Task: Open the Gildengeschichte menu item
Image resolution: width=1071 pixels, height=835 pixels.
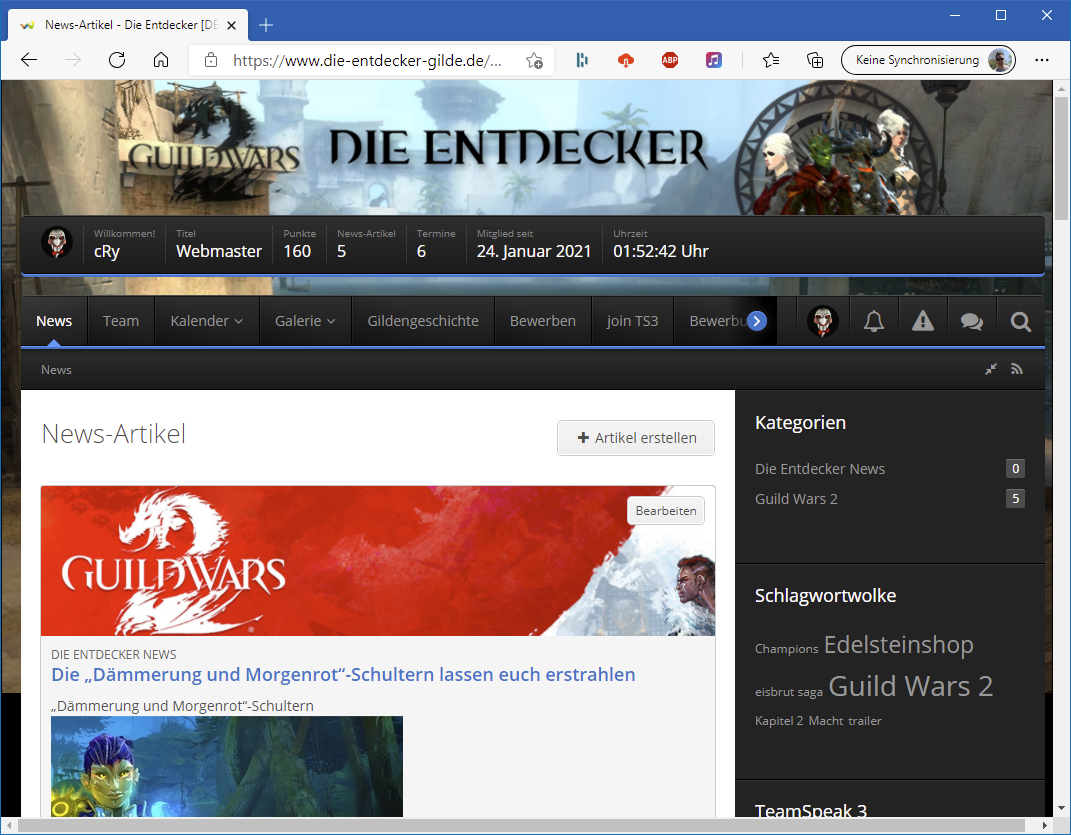Action: coord(423,321)
